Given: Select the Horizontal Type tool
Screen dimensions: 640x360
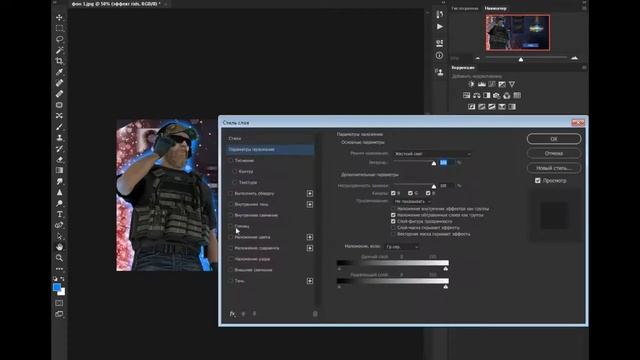Looking at the screenshot, I should point(60,214).
